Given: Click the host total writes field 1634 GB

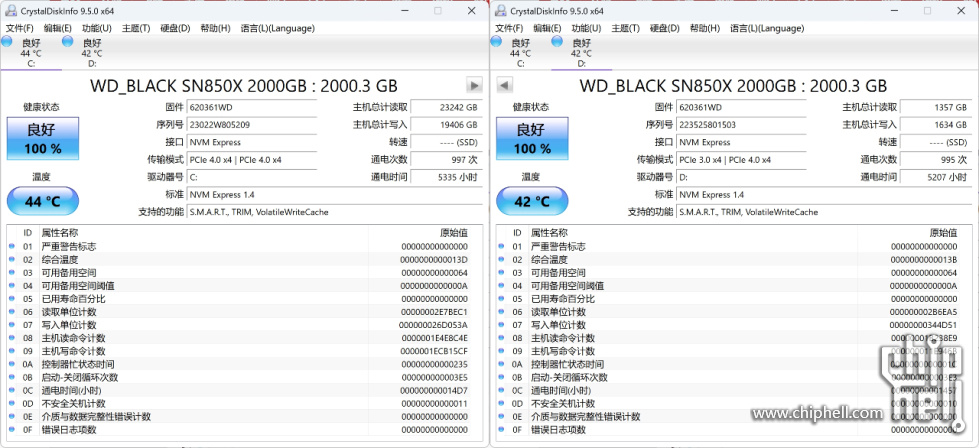Looking at the screenshot, I should [936, 125].
